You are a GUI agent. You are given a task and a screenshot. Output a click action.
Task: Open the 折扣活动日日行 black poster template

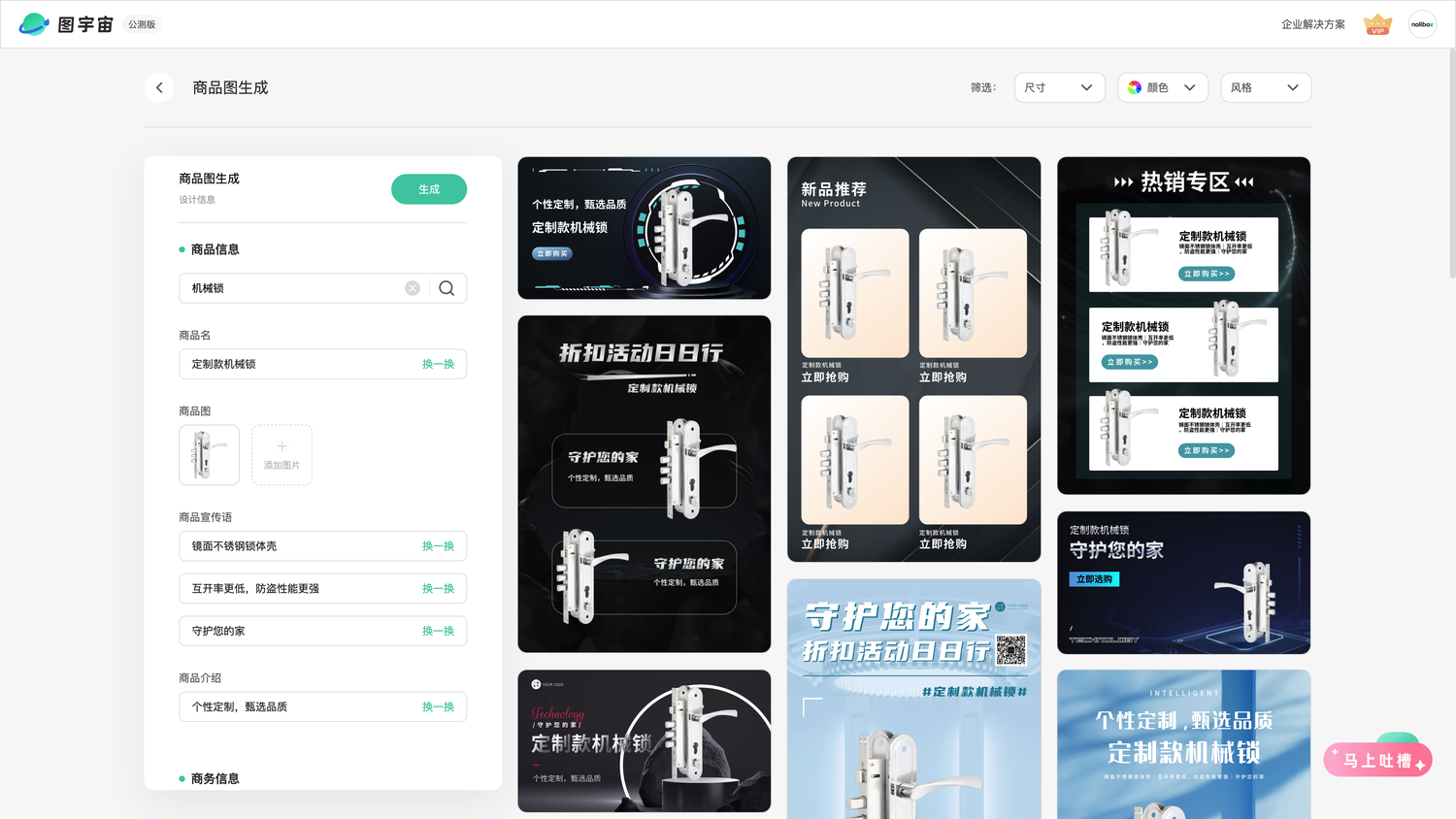tap(645, 484)
